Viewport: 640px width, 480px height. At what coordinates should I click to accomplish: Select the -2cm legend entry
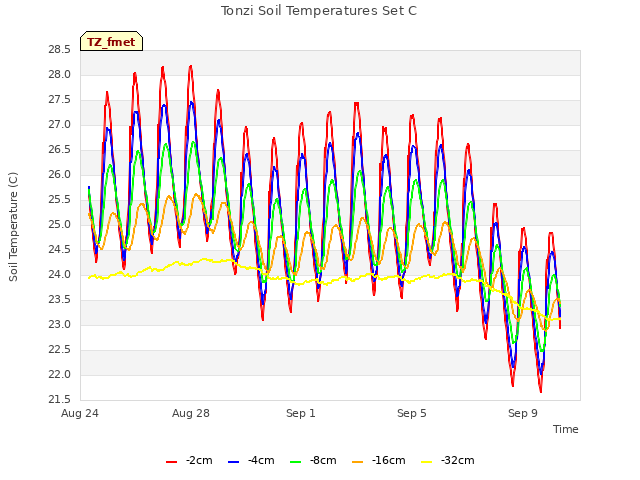click(189, 460)
